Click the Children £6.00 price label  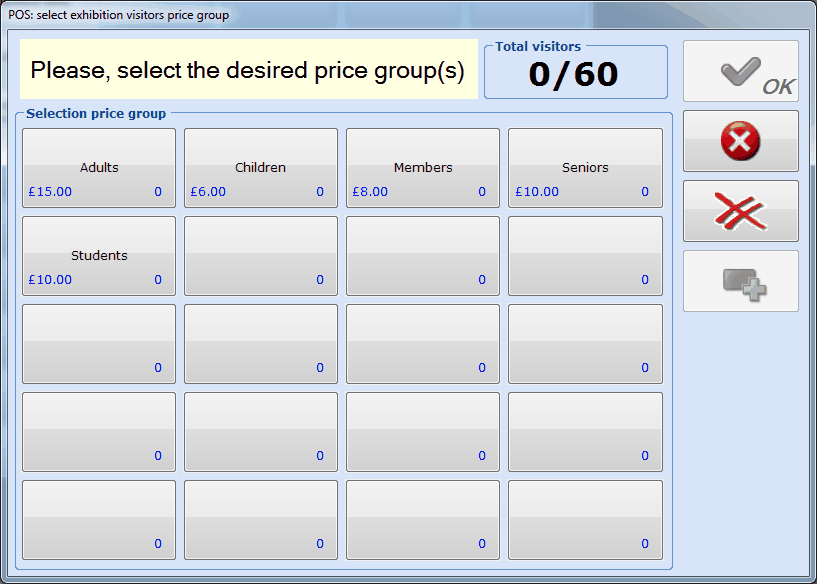coord(208,192)
